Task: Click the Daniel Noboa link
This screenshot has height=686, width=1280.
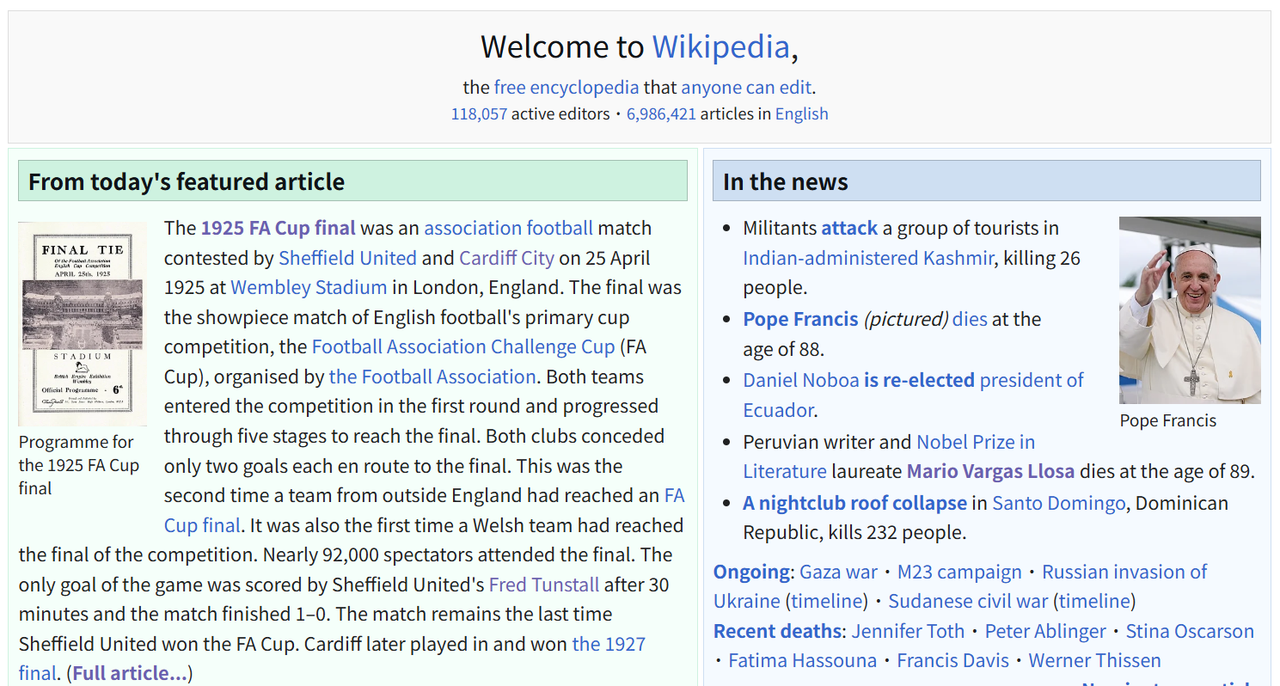Action: click(x=801, y=380)
